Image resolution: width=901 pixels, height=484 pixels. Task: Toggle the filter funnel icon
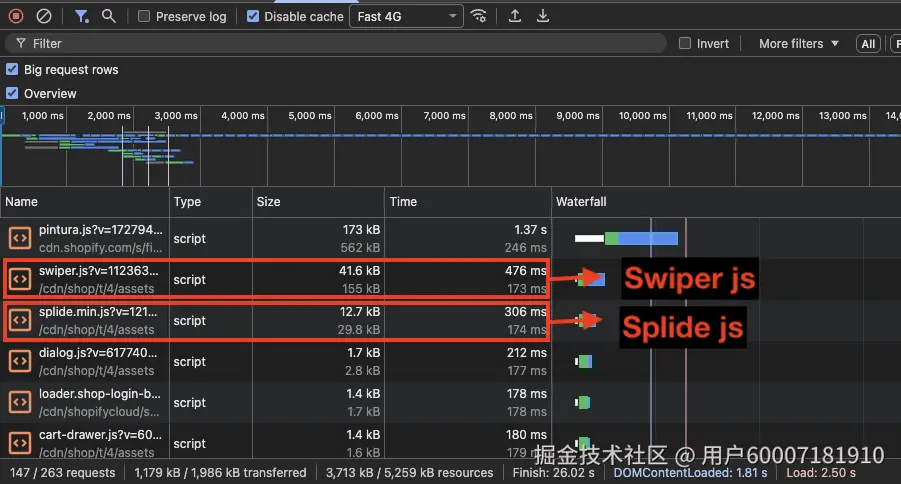click(x=82, y=16)
